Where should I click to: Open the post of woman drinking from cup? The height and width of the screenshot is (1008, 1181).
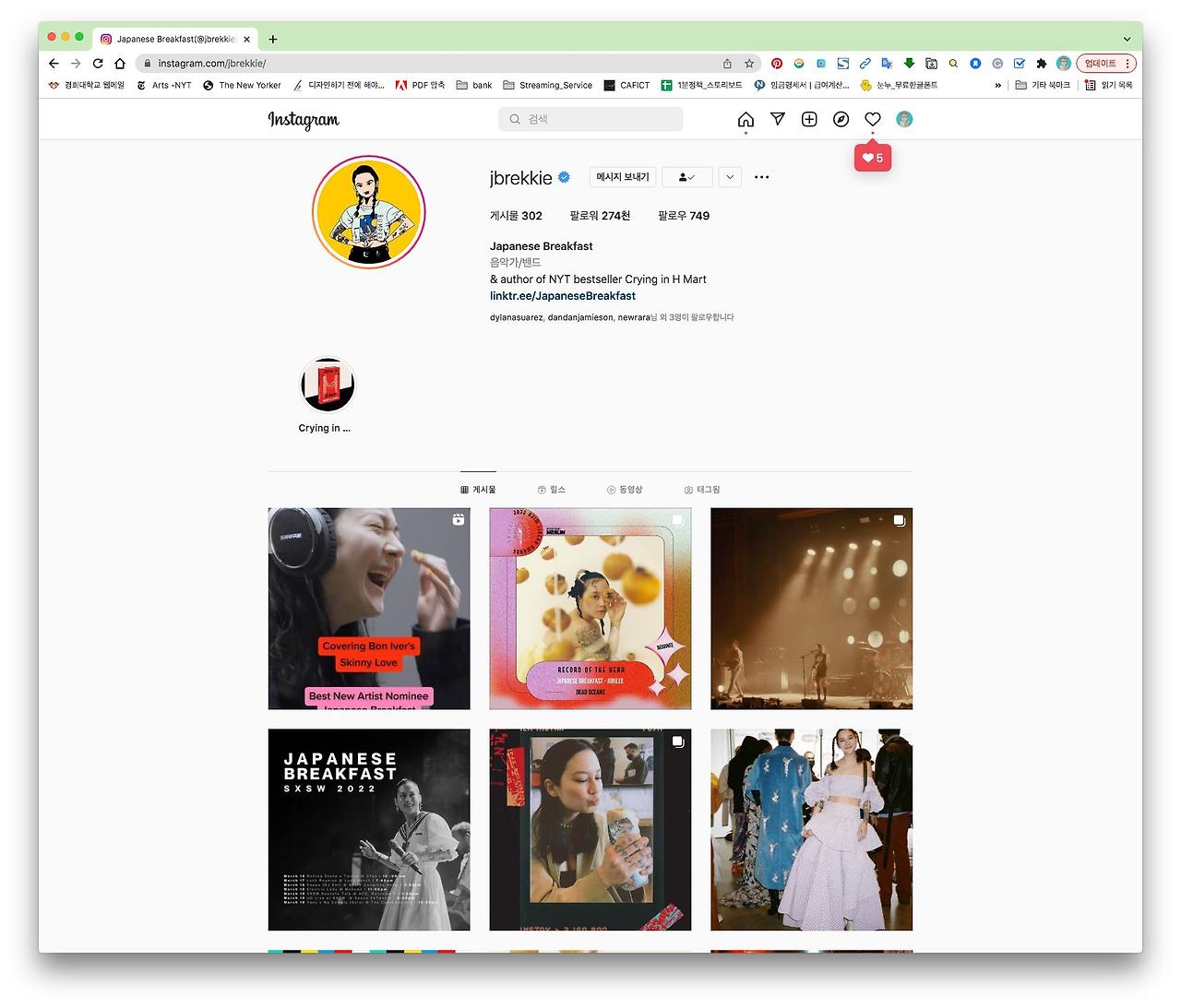pyautogui.click(x=590, y=830)
